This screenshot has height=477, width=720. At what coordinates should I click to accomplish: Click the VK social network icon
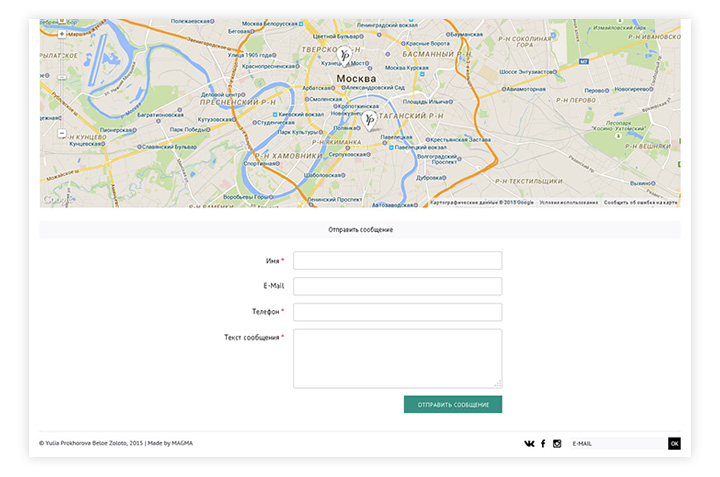point(529,443)
